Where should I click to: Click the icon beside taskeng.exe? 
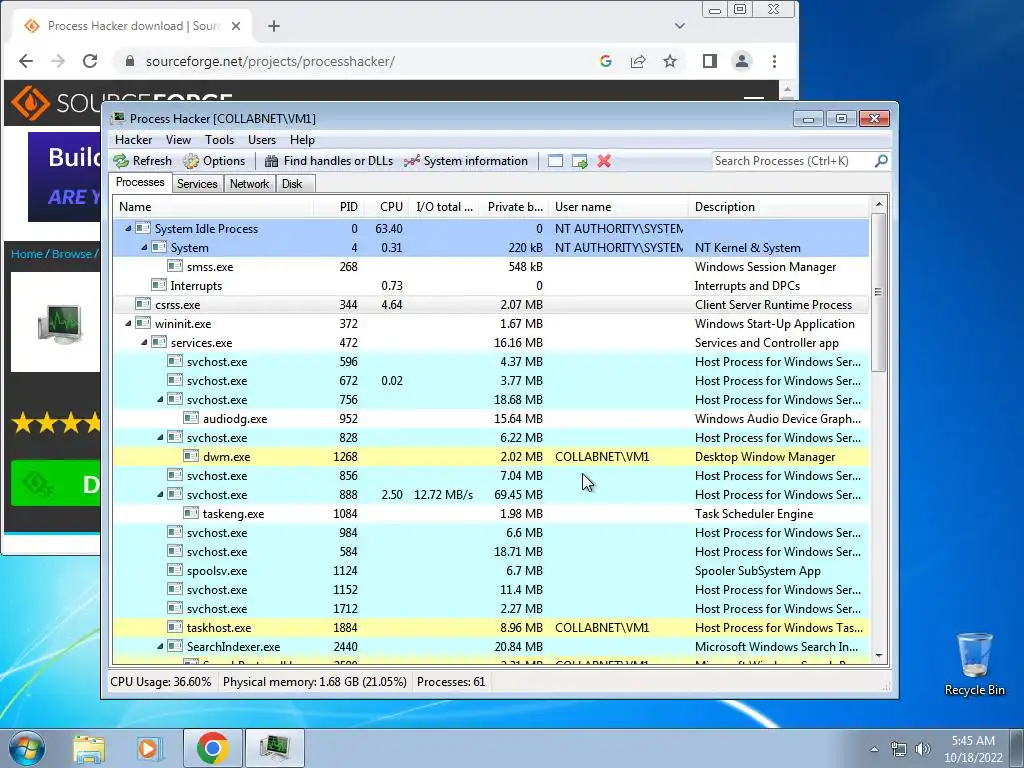[x=191, y=513]
